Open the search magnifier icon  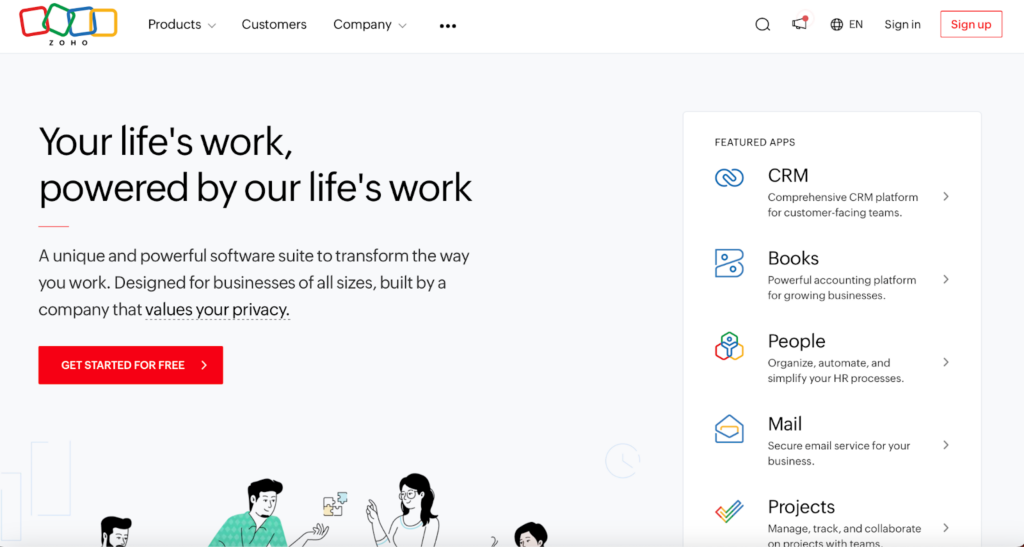click(762, 25)
